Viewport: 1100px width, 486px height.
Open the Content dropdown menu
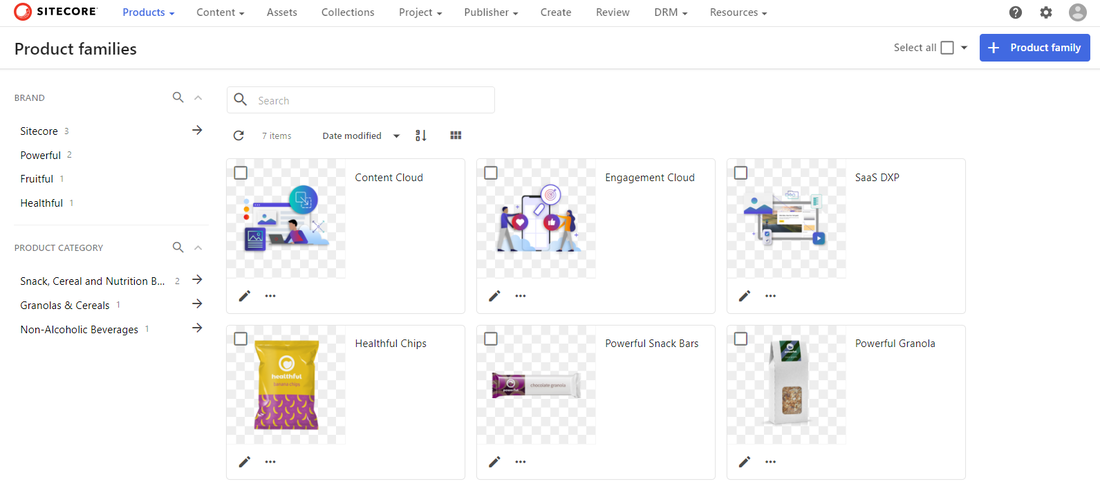pyautogui.click(x=220, y=13)
